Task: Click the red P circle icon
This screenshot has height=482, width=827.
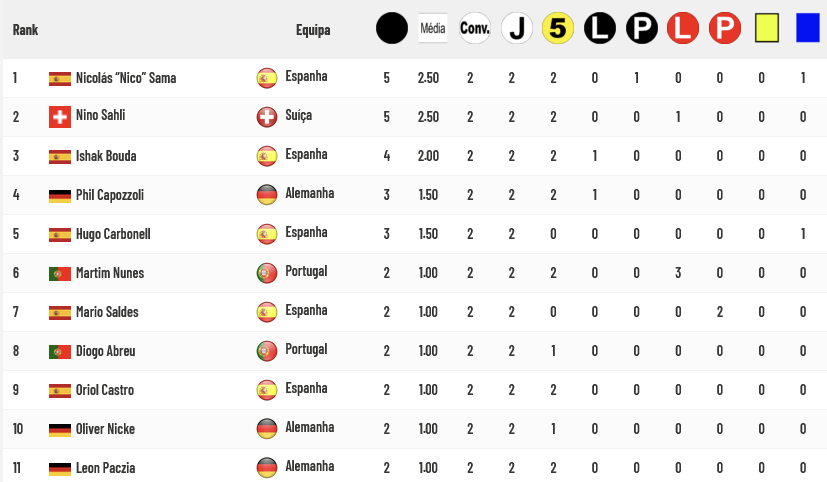Action: 725,28
